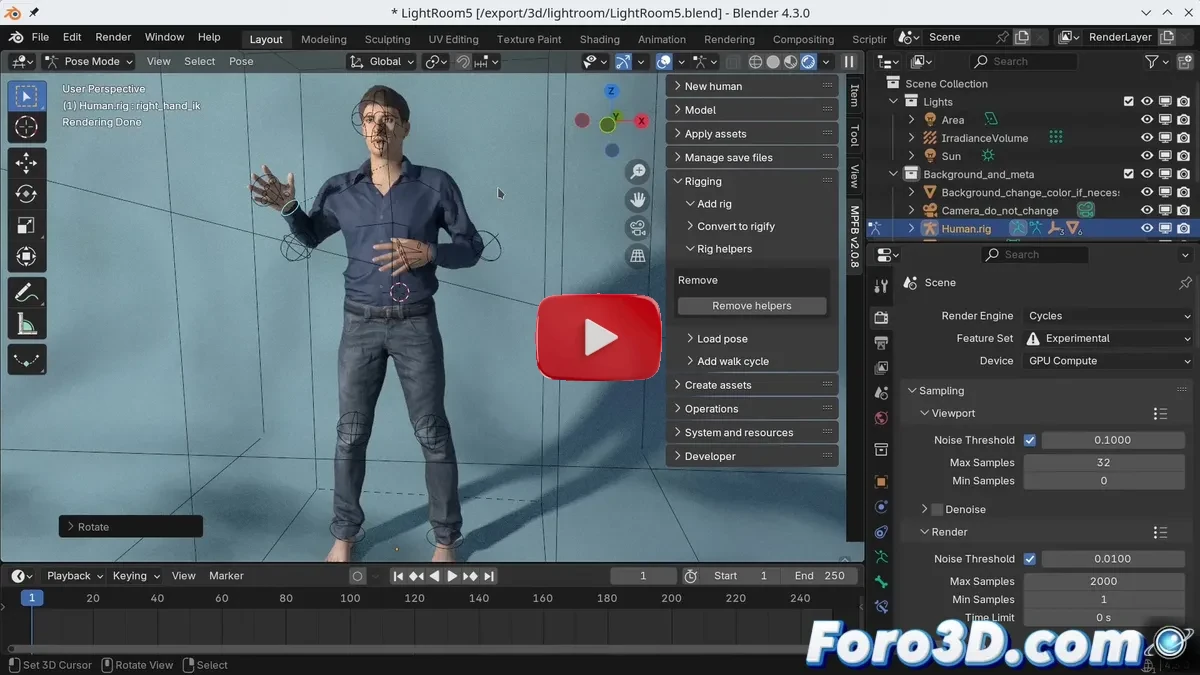Viewport: 1200px width, 675px height.
Task: Open the Output properties tab
Action: point(880,343)
